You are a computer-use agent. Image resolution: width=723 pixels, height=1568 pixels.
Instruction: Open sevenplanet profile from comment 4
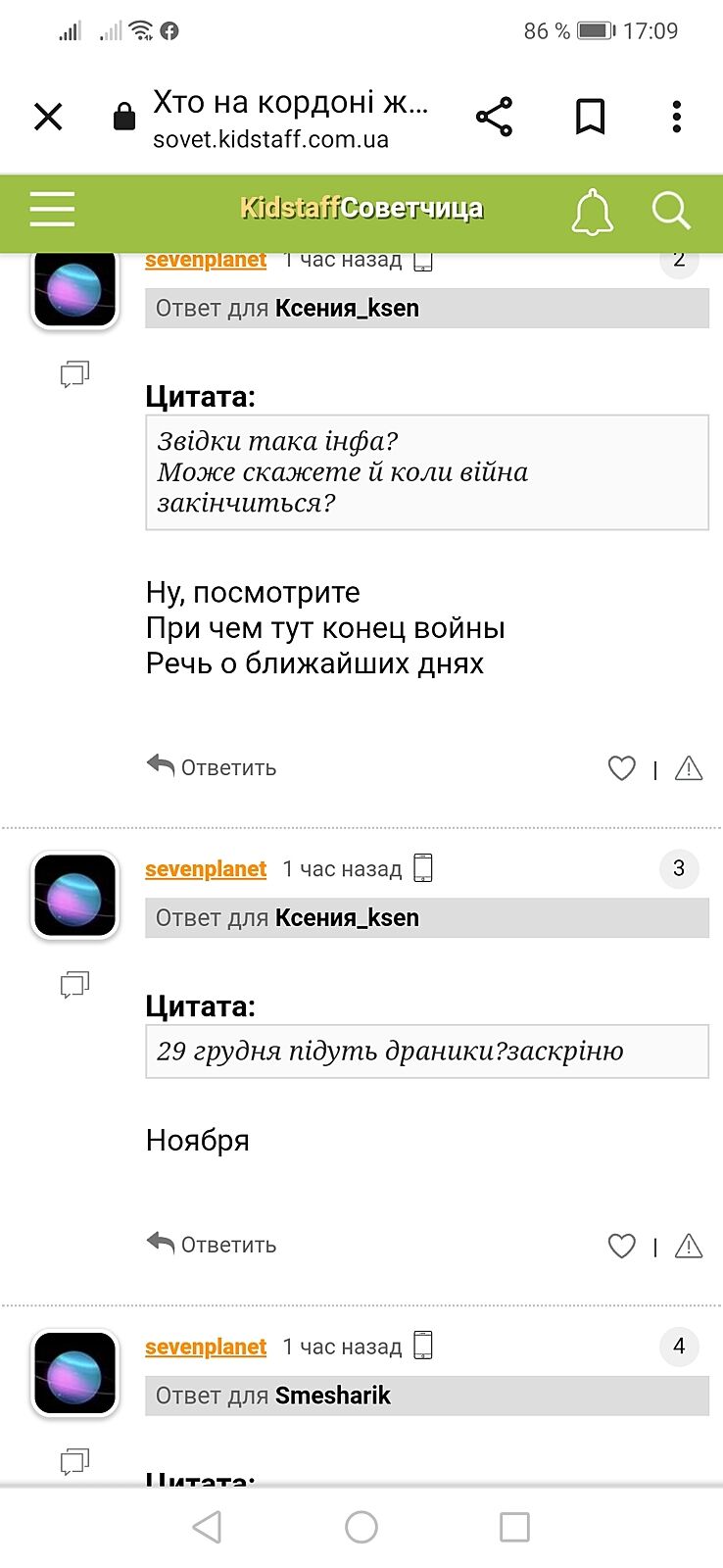[206, 1347]
